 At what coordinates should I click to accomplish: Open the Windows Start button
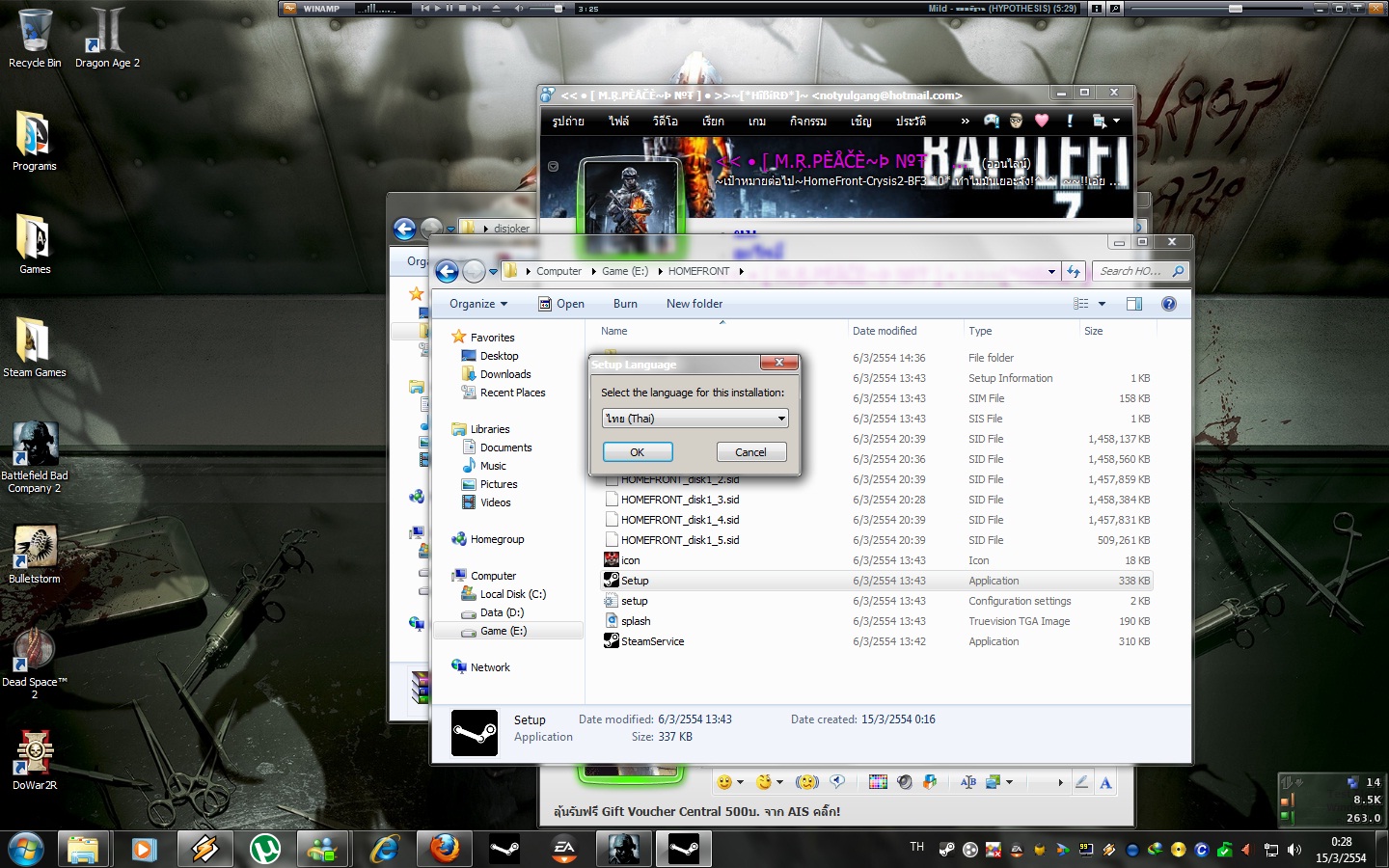(x=26, y=849)
